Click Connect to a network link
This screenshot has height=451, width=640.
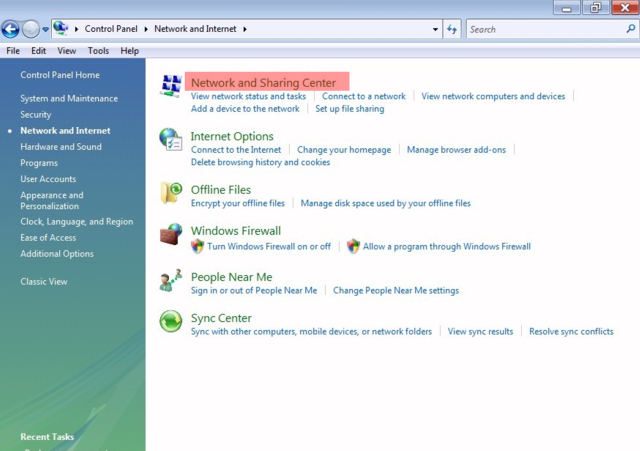coord(364,96)
